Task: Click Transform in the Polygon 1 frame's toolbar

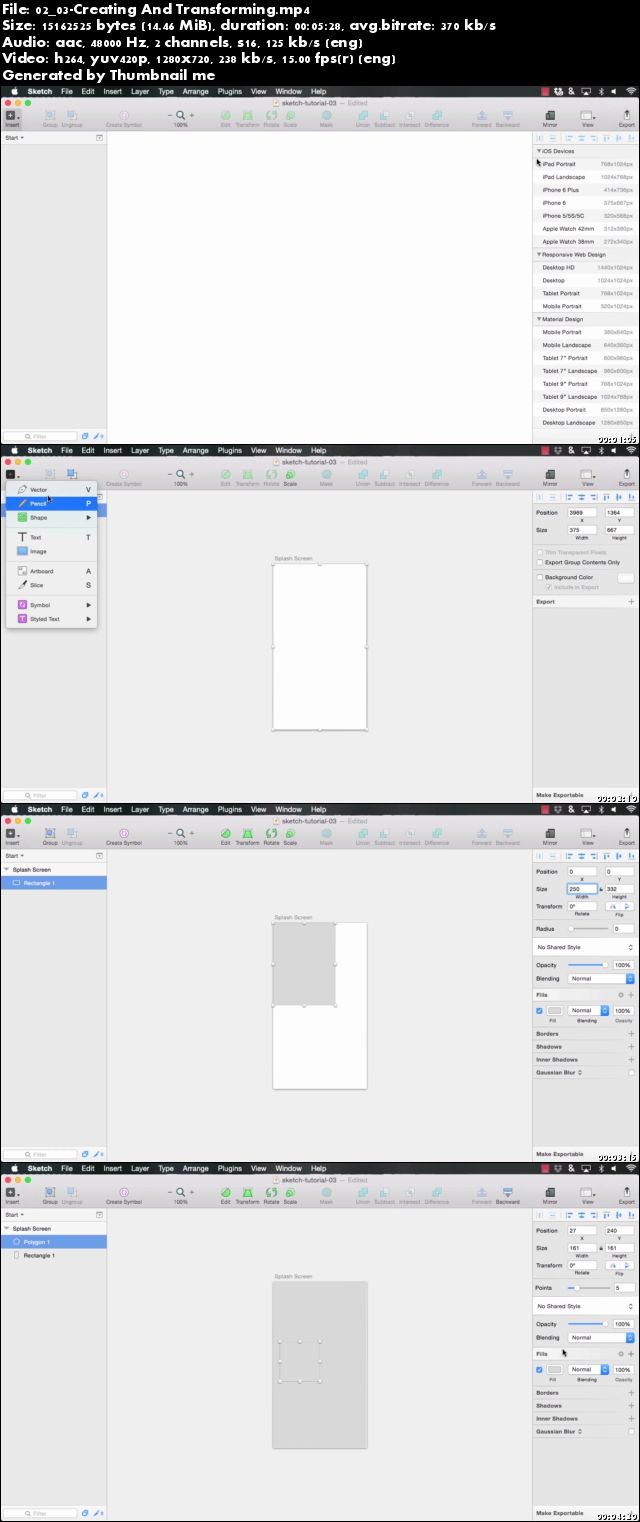Action: point(247,1194)
